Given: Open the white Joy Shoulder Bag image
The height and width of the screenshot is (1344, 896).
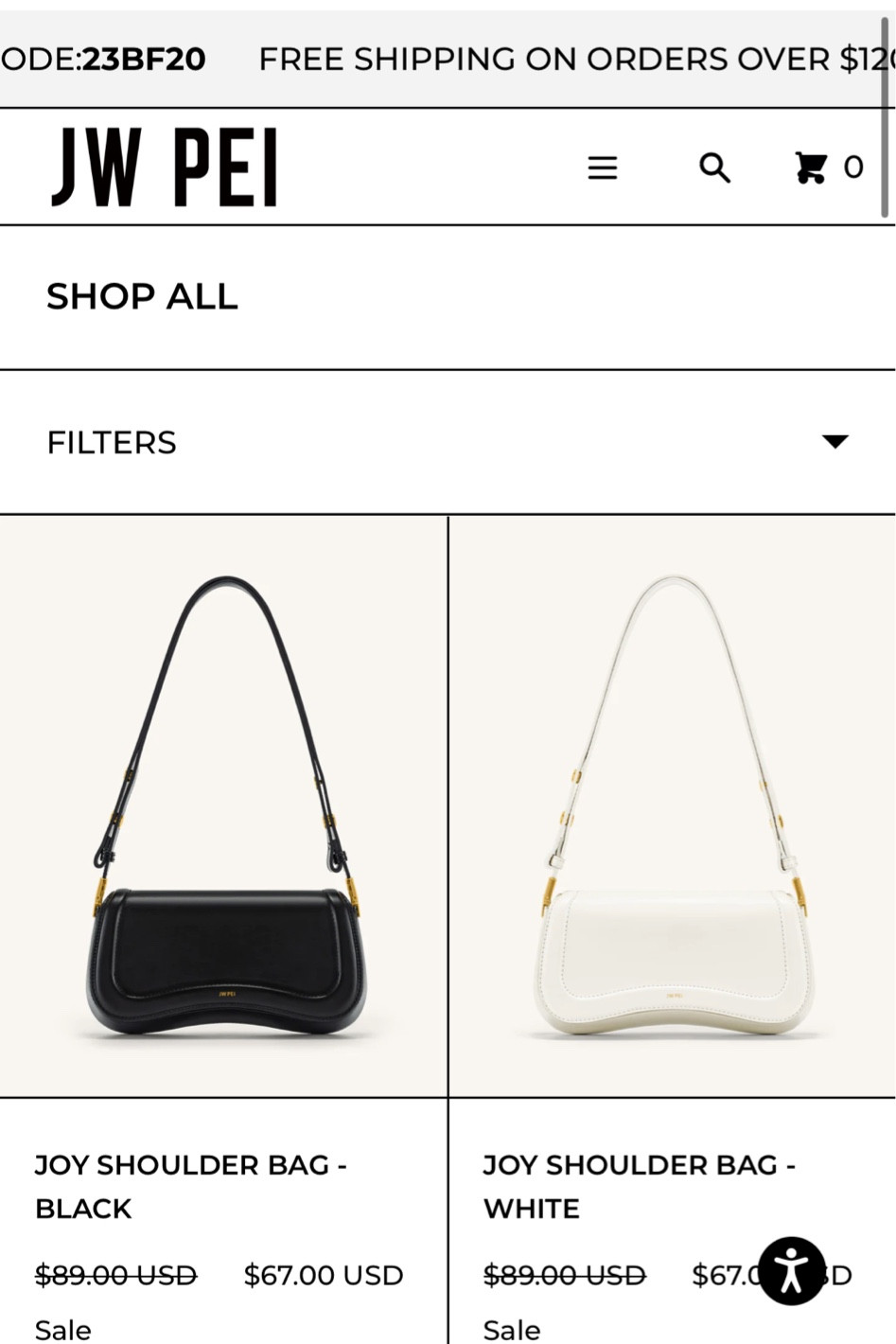Looking at the screenshot, I should point(672,806).
